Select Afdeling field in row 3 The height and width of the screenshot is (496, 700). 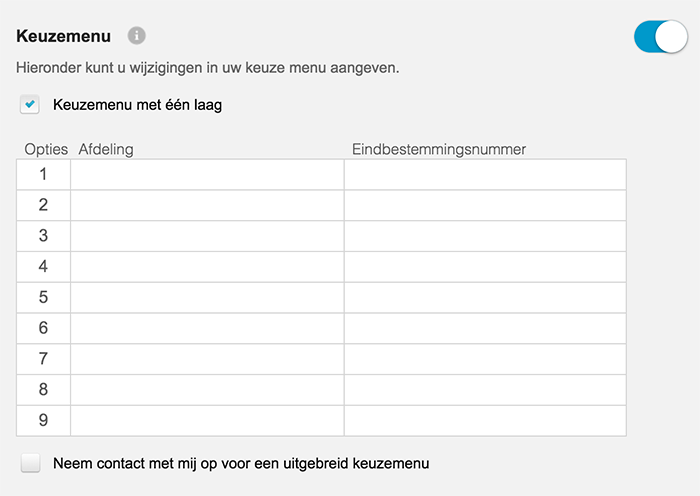pyautogui.click(x=207, y=236)
